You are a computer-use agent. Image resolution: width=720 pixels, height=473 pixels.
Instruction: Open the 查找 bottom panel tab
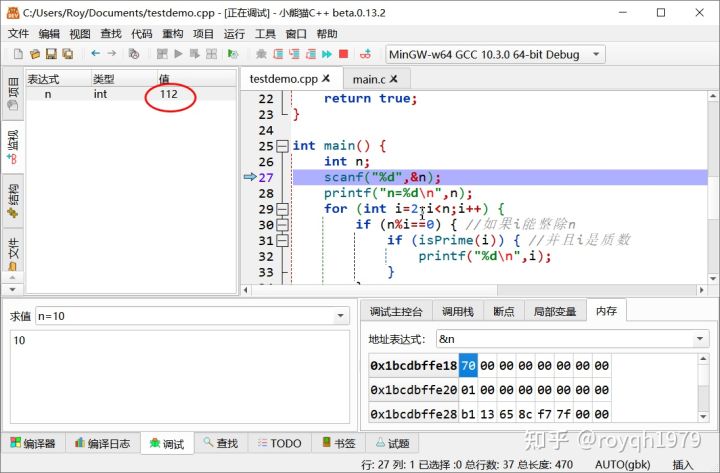pyautogui.click(x=221, y=443)
